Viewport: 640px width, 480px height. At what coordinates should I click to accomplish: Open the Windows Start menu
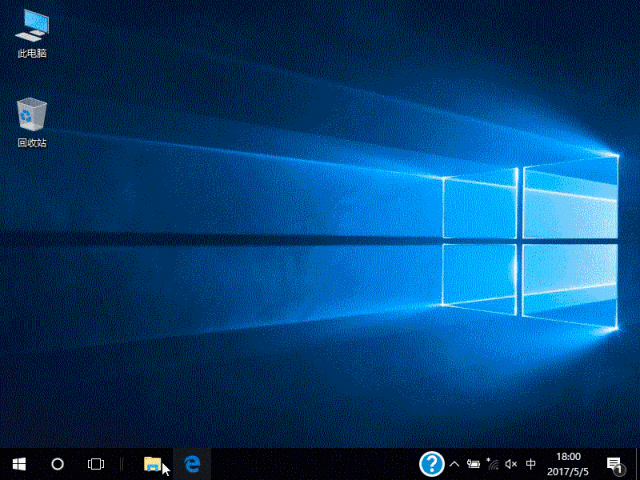coord(19,464)
